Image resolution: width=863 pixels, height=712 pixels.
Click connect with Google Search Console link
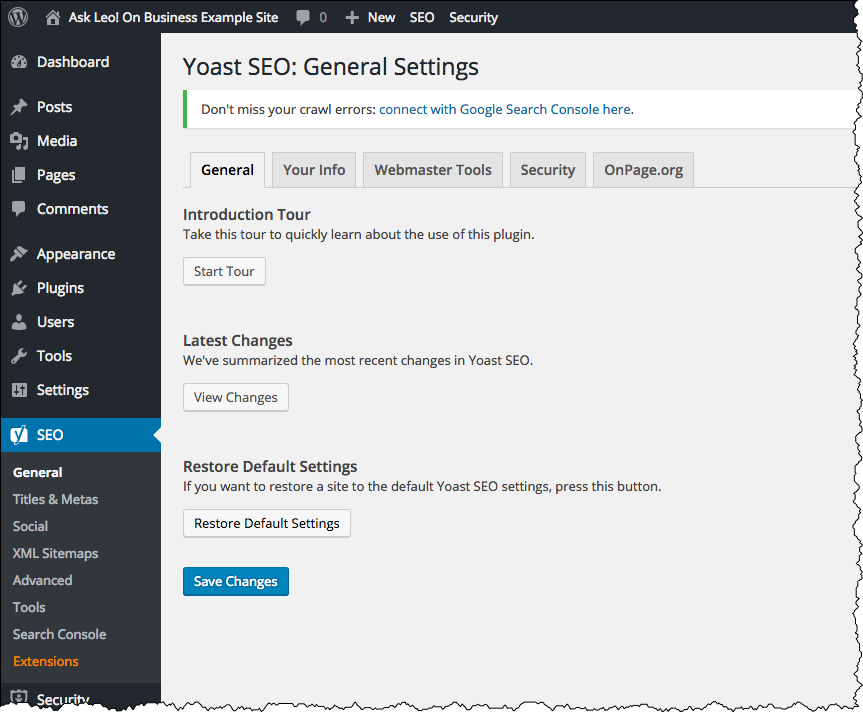(x=505, y=109)
